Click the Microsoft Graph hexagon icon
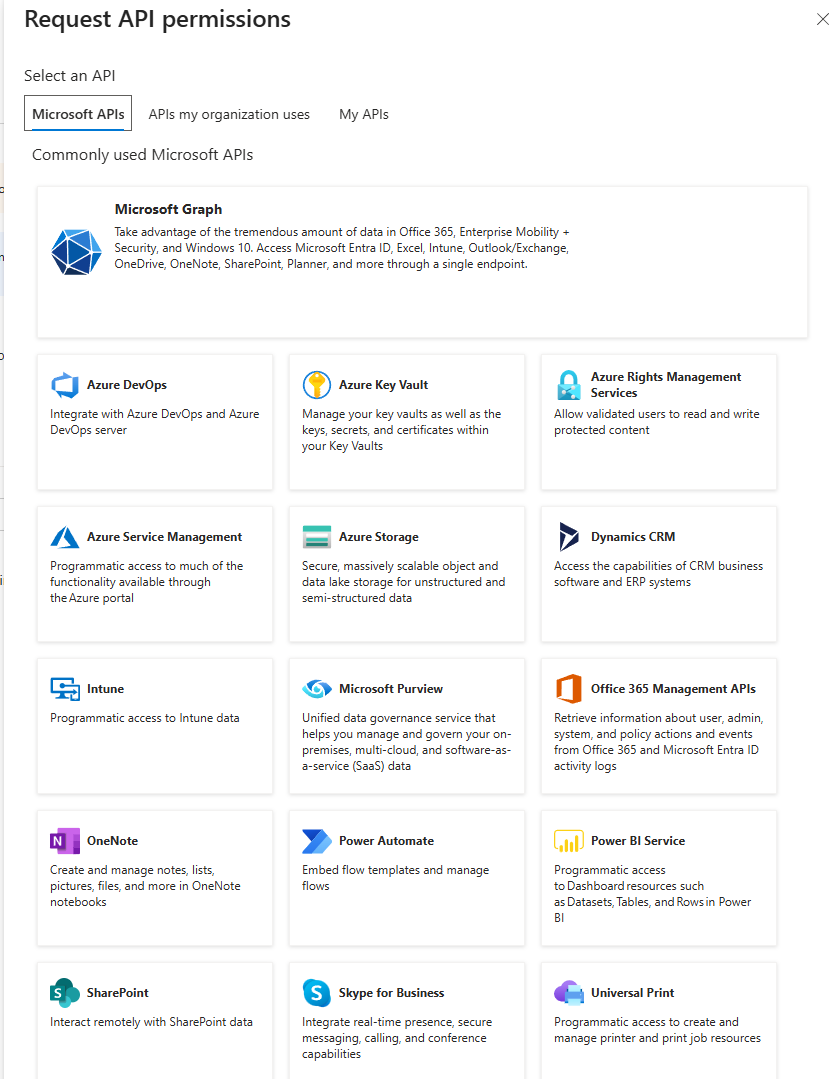The image size is (840, 1079). (x=76, y=251)
